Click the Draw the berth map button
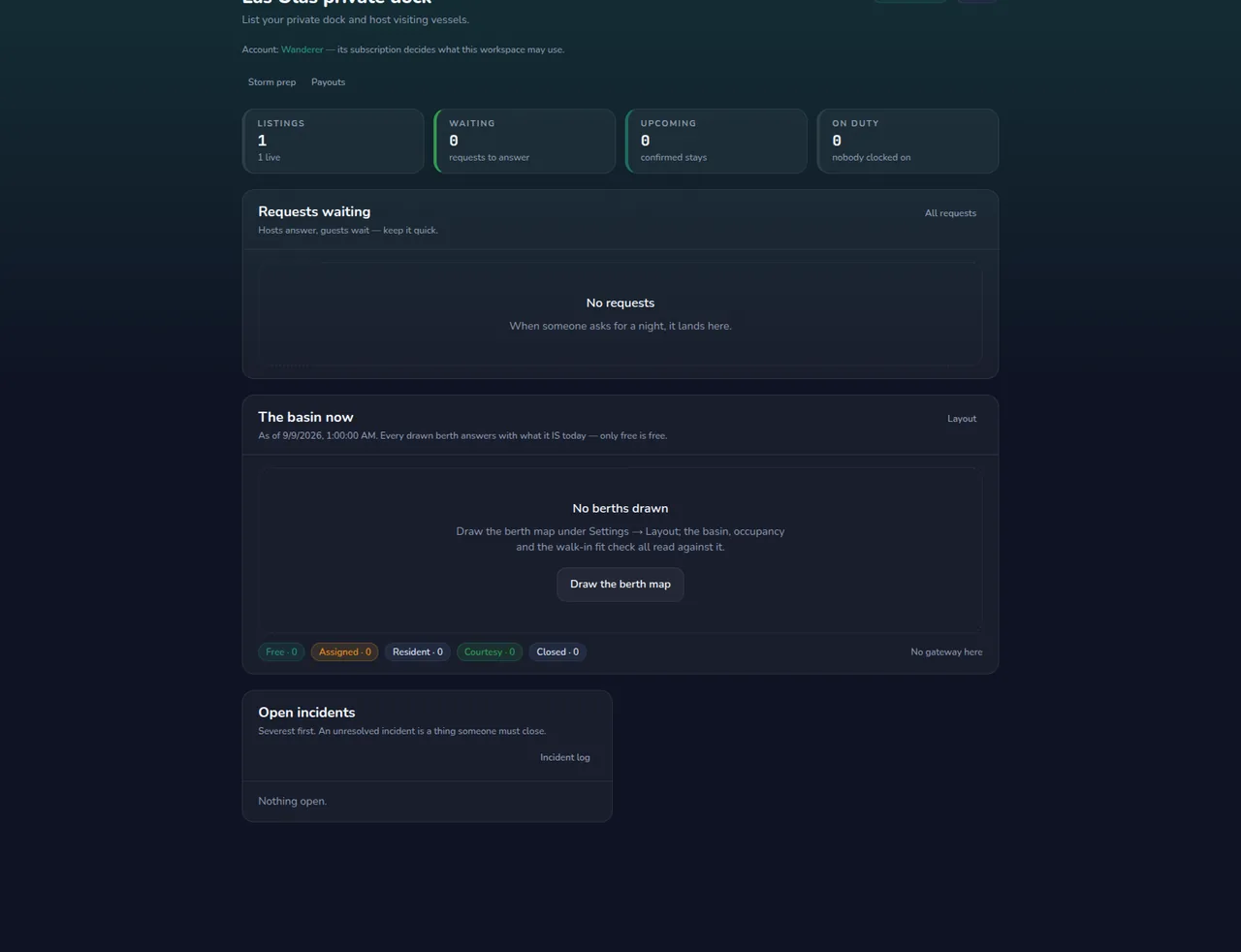 (620, 585)
